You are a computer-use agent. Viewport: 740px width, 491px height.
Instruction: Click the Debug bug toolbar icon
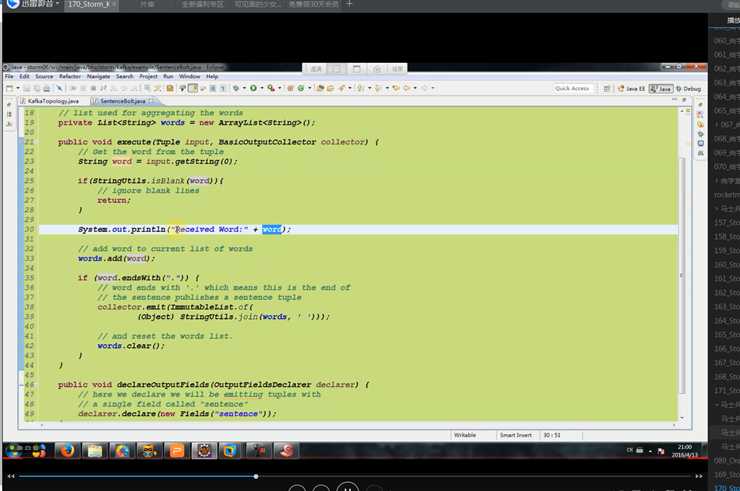[236, 88]
